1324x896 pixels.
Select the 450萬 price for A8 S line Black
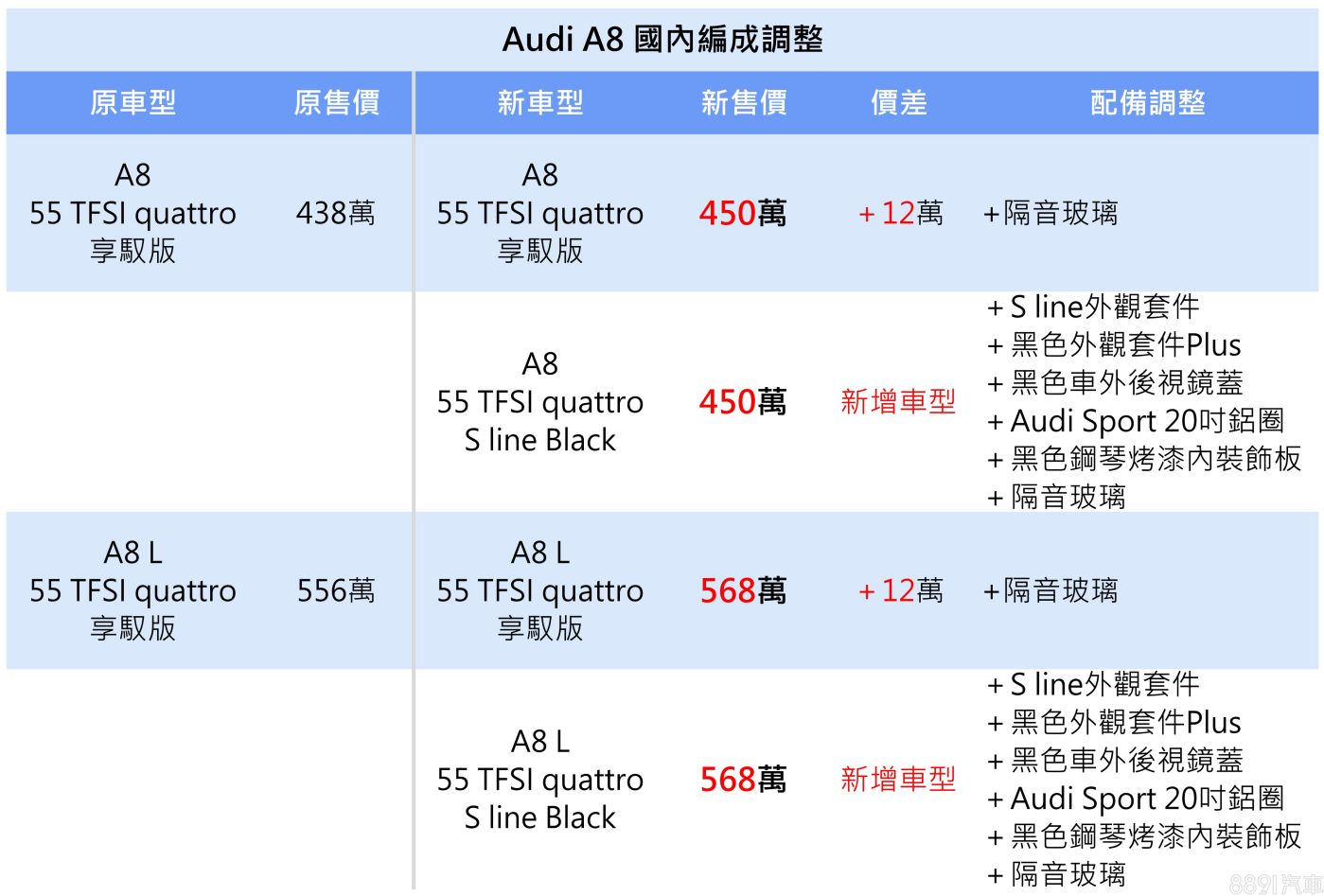click(743, 402)
